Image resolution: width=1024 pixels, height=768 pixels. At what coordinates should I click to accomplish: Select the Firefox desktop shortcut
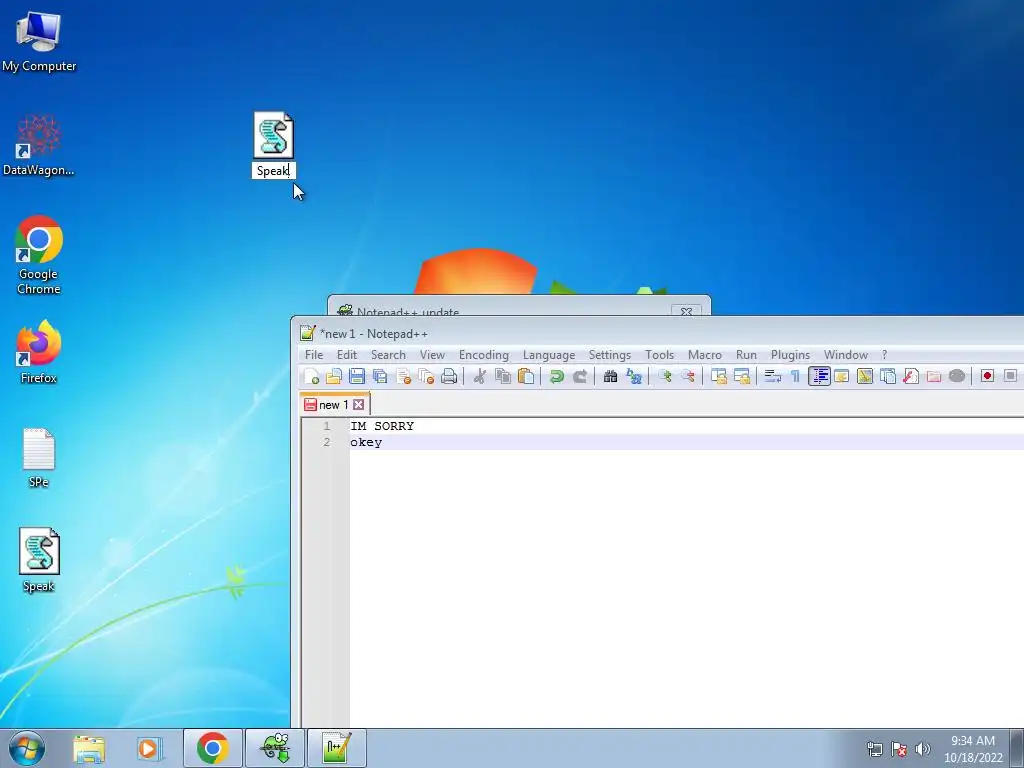tap(39, 352)
